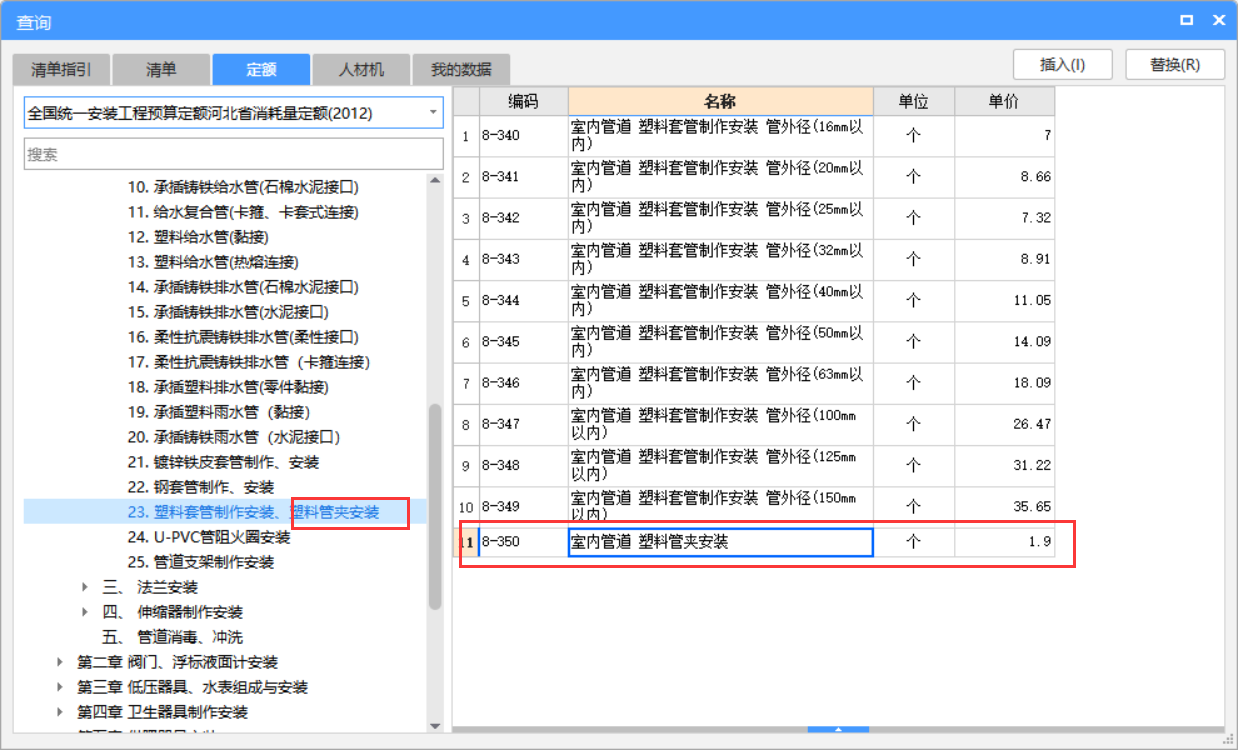Click the 编码 column header
Image resolution: width=1238 pixels, height=750 pixels.
pos(523,101)
